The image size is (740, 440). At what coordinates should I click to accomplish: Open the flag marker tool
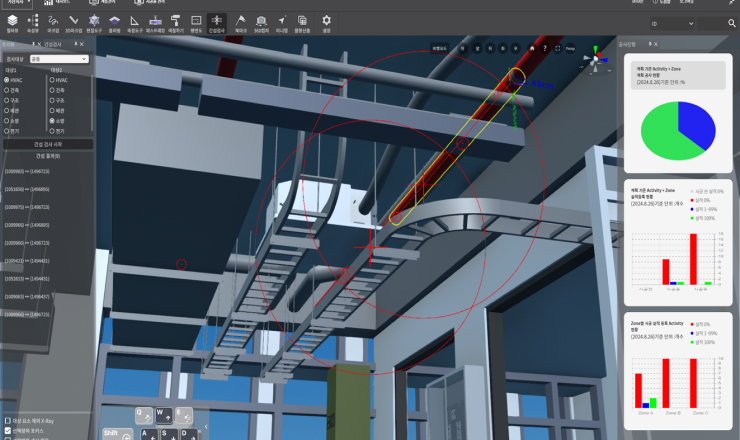tap(240, 20)
